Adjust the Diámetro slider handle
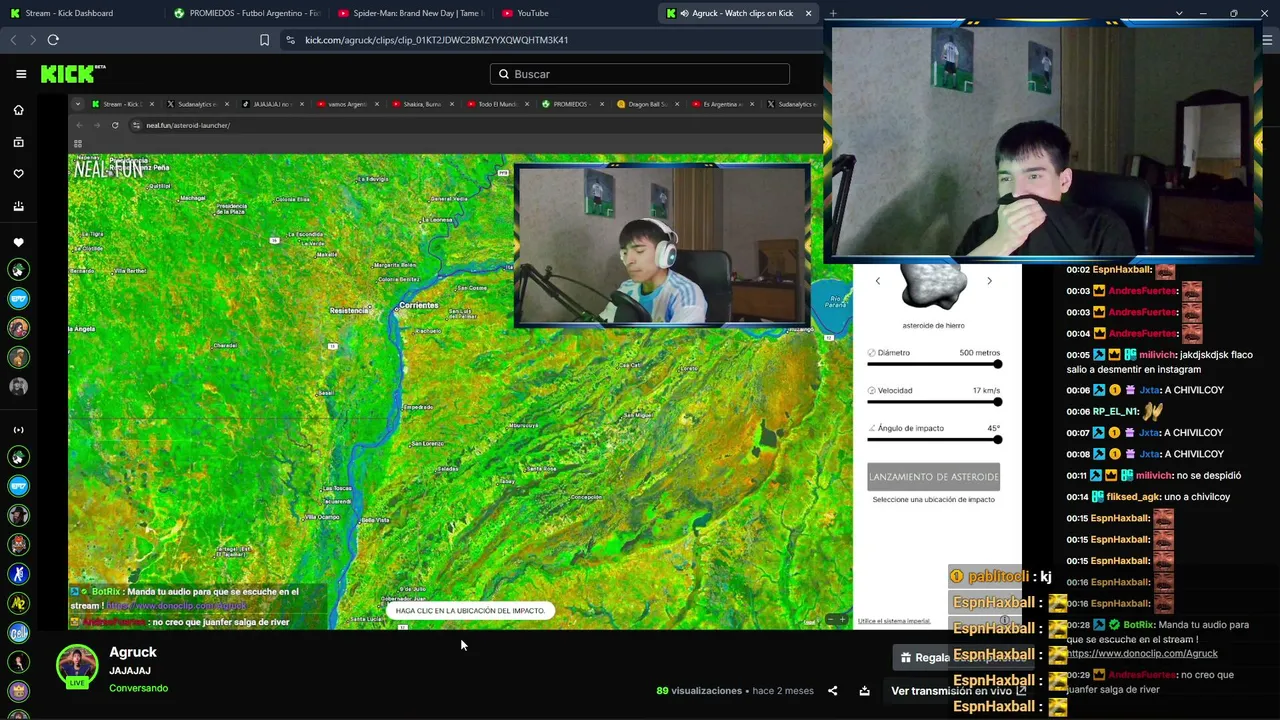 point(997,364)
